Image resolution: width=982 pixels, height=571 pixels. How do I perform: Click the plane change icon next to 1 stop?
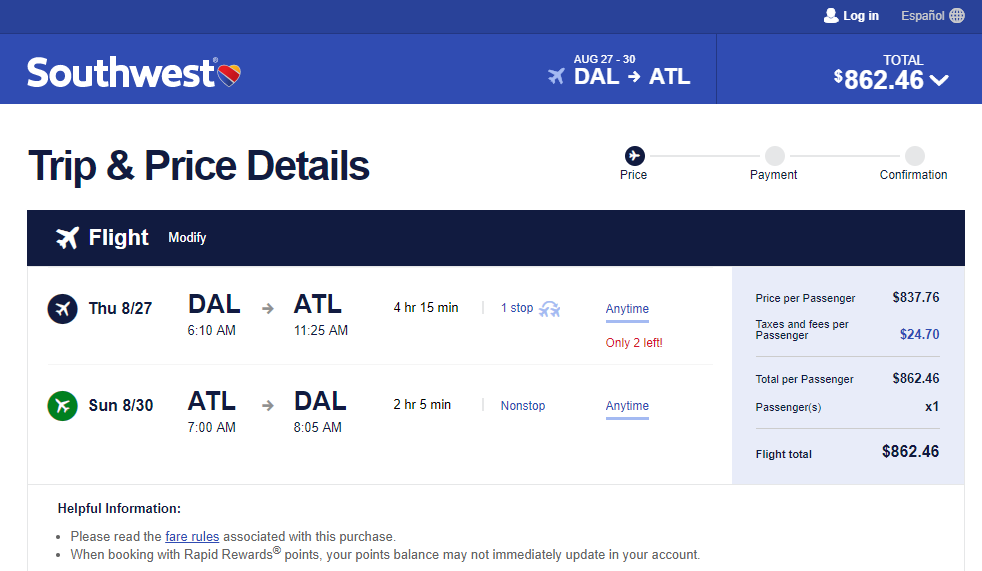(x=549, y=309)
